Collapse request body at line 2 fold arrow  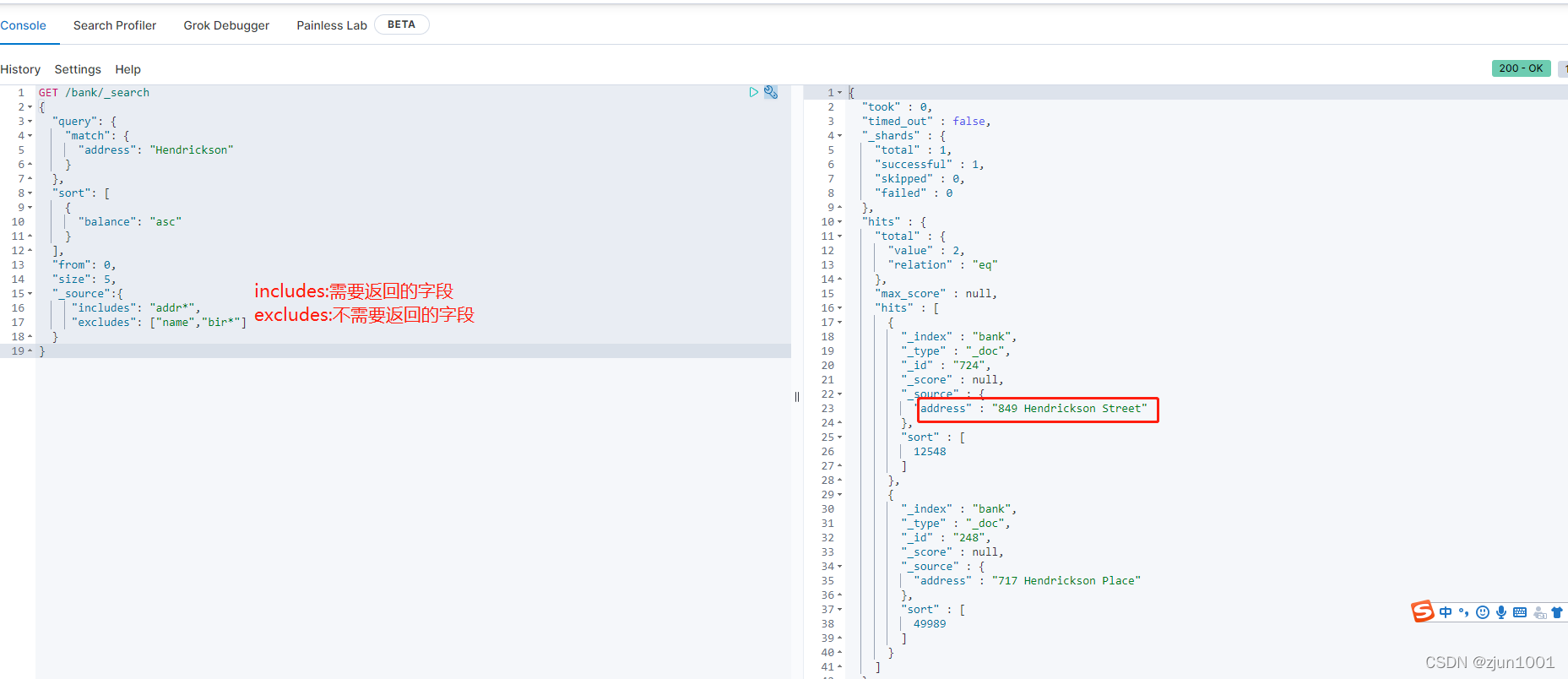(30, 107)
